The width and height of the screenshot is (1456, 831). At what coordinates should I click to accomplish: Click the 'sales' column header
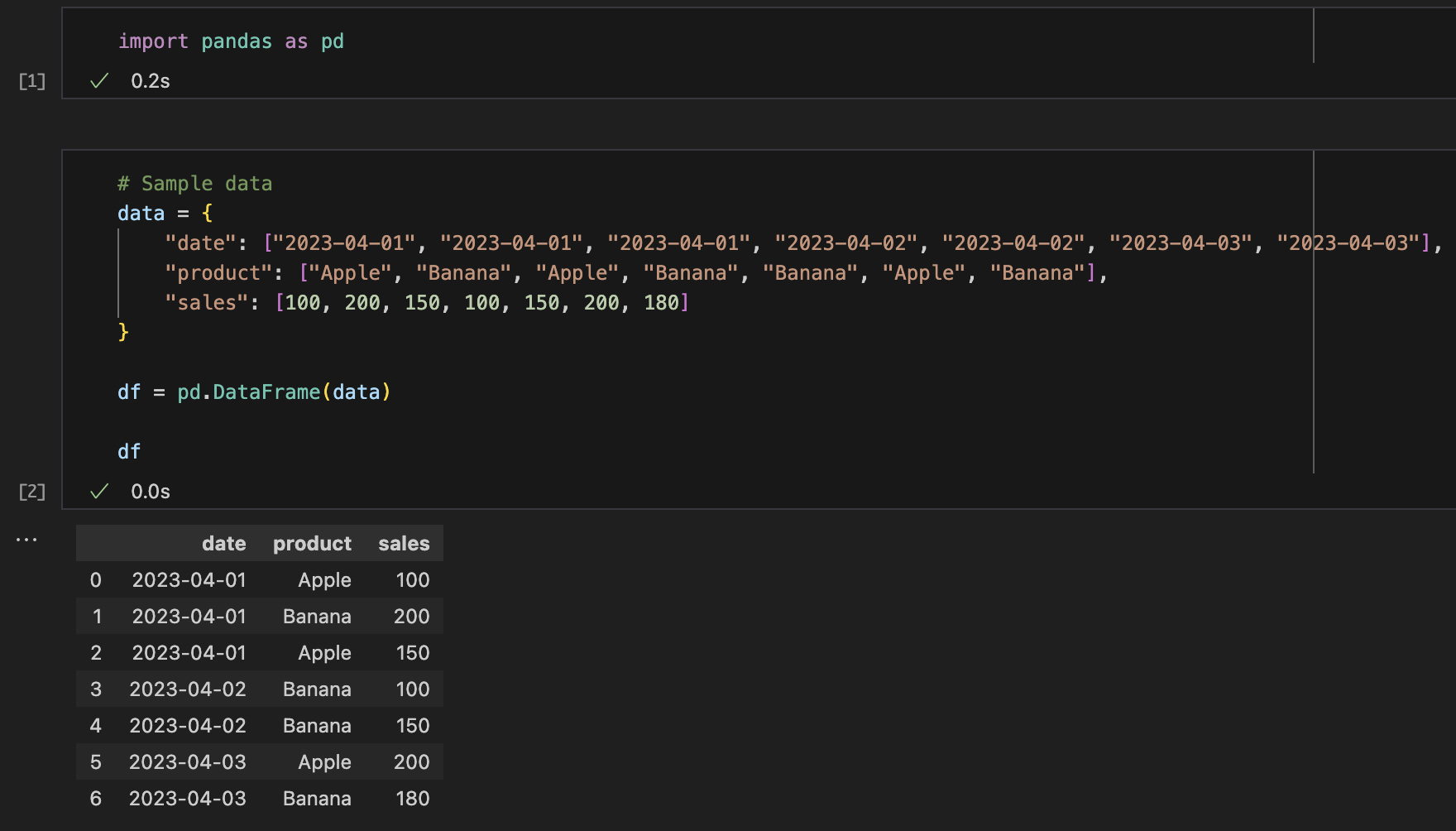click(x=404, y=544)
